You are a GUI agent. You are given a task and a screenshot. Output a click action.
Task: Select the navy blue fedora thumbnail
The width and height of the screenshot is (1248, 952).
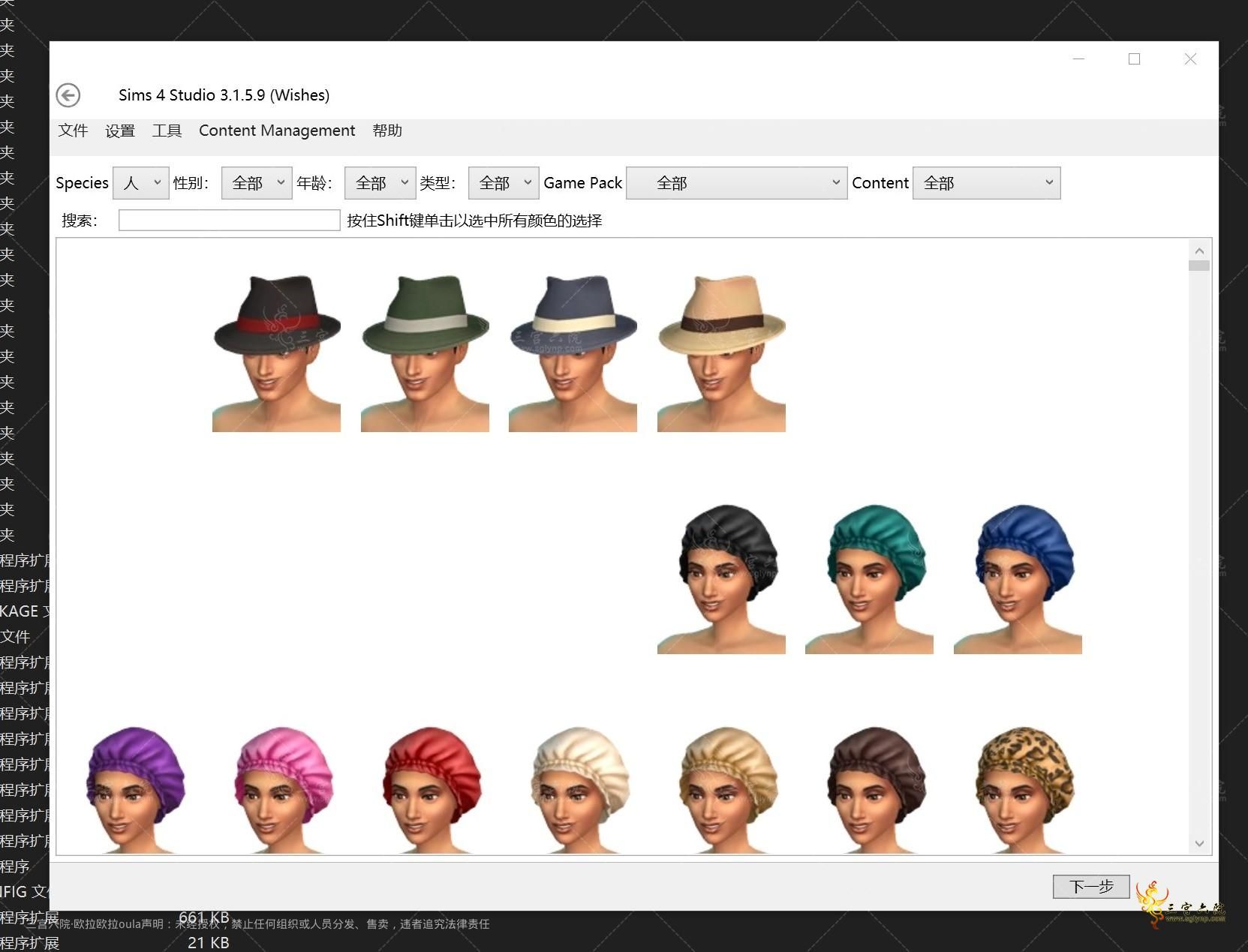573,353
